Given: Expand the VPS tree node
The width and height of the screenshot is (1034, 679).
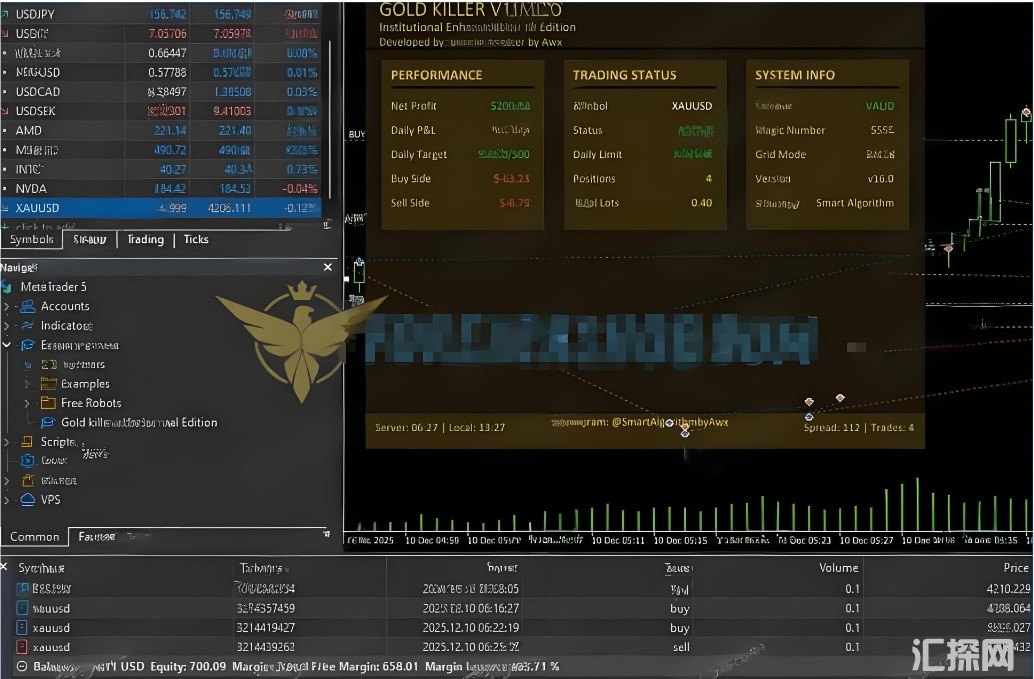Looking at the screenshot, I should (7, 500).
